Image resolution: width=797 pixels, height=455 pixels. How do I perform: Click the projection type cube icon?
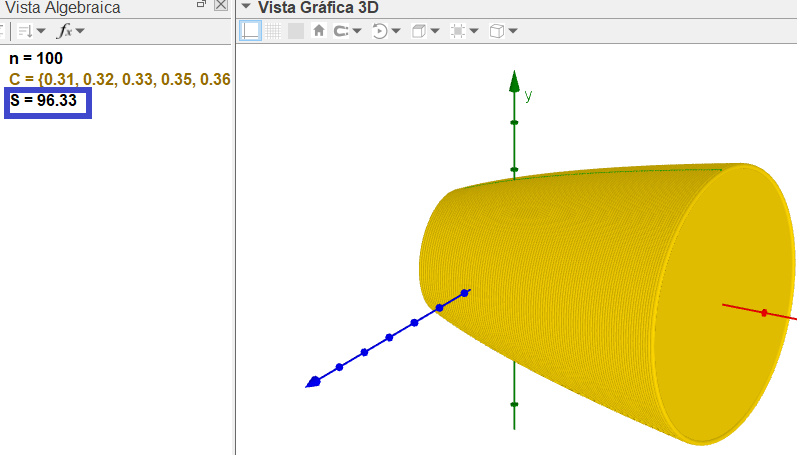[x=497, y=31]
